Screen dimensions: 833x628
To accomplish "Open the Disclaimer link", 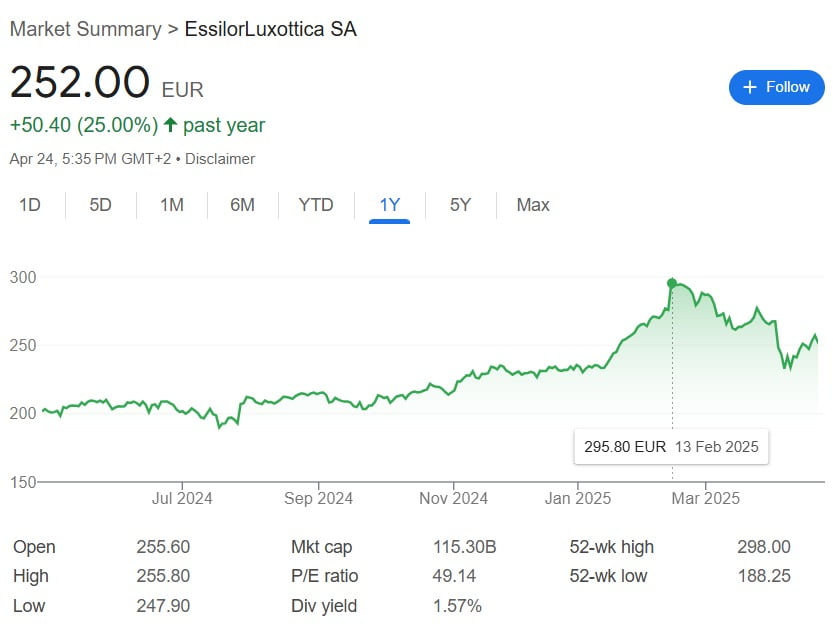I will (220, 159).
